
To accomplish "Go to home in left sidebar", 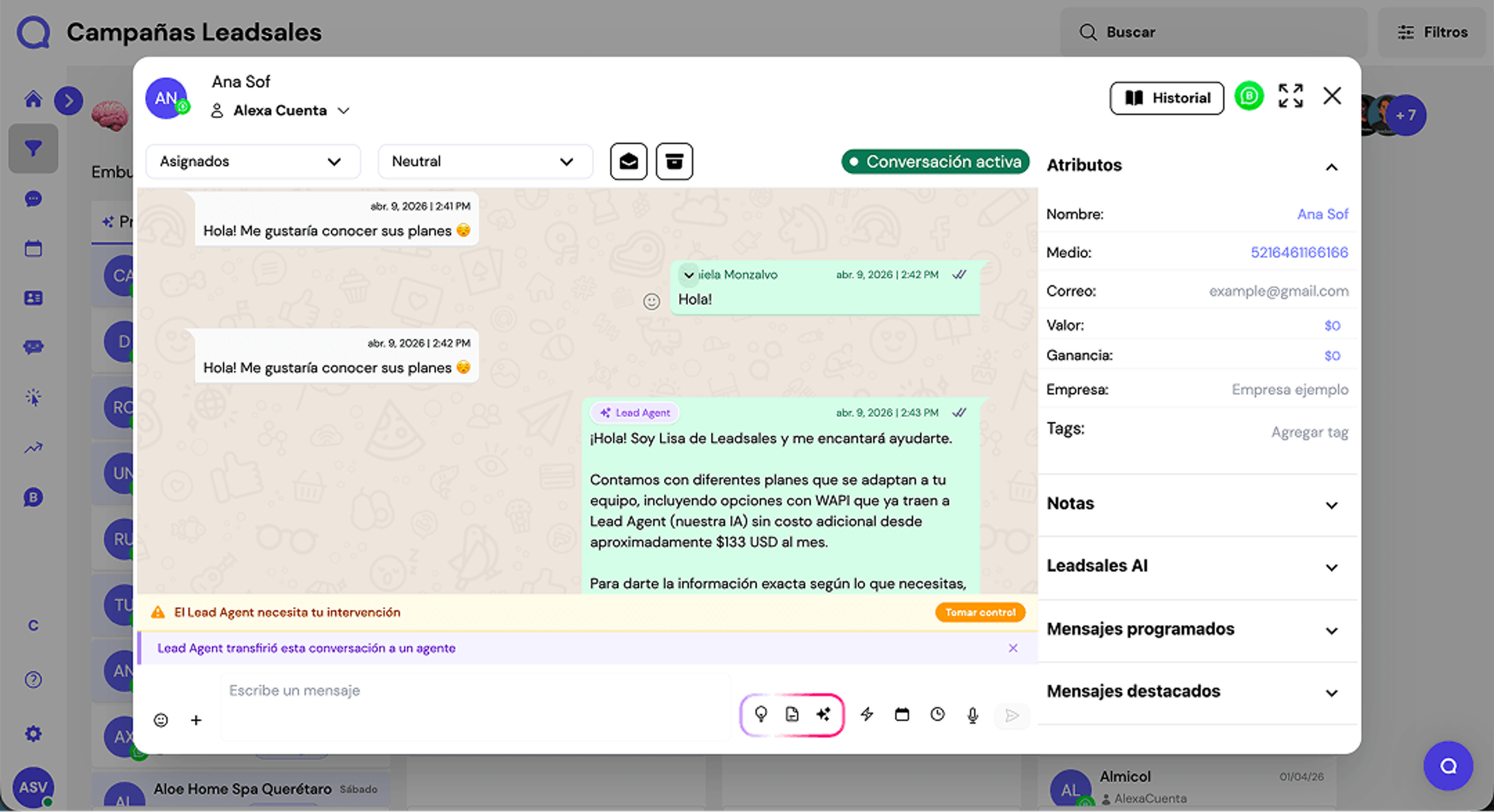I will [33, 99].
